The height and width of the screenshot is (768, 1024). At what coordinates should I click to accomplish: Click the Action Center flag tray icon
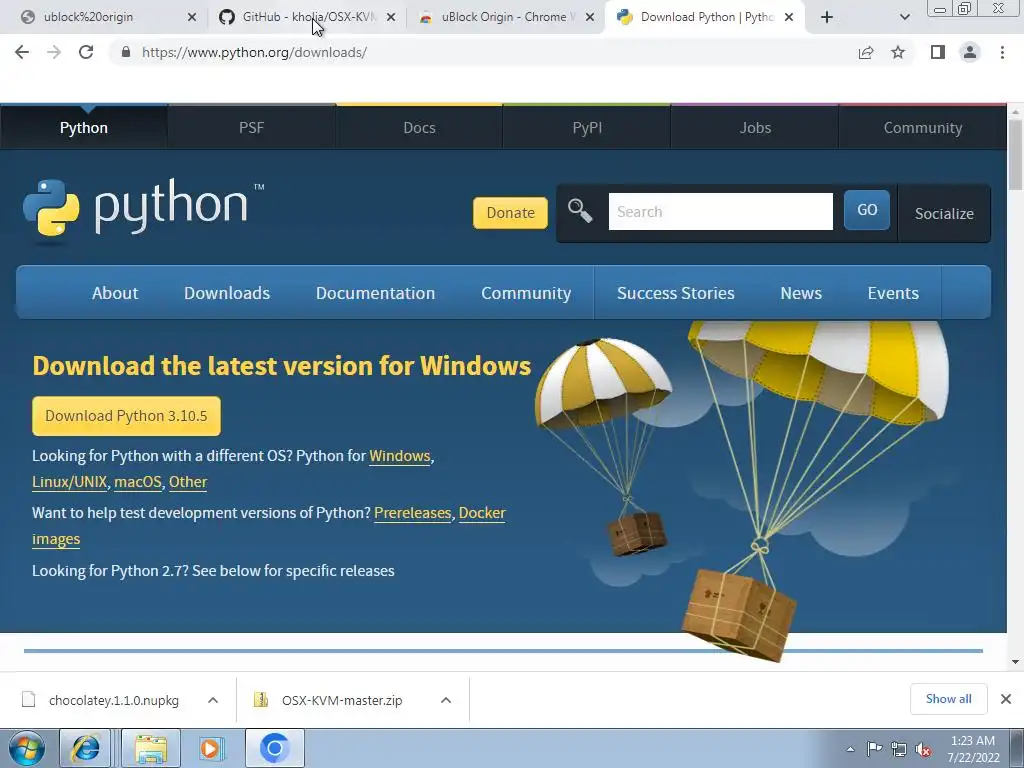click(x=874, y=748)
